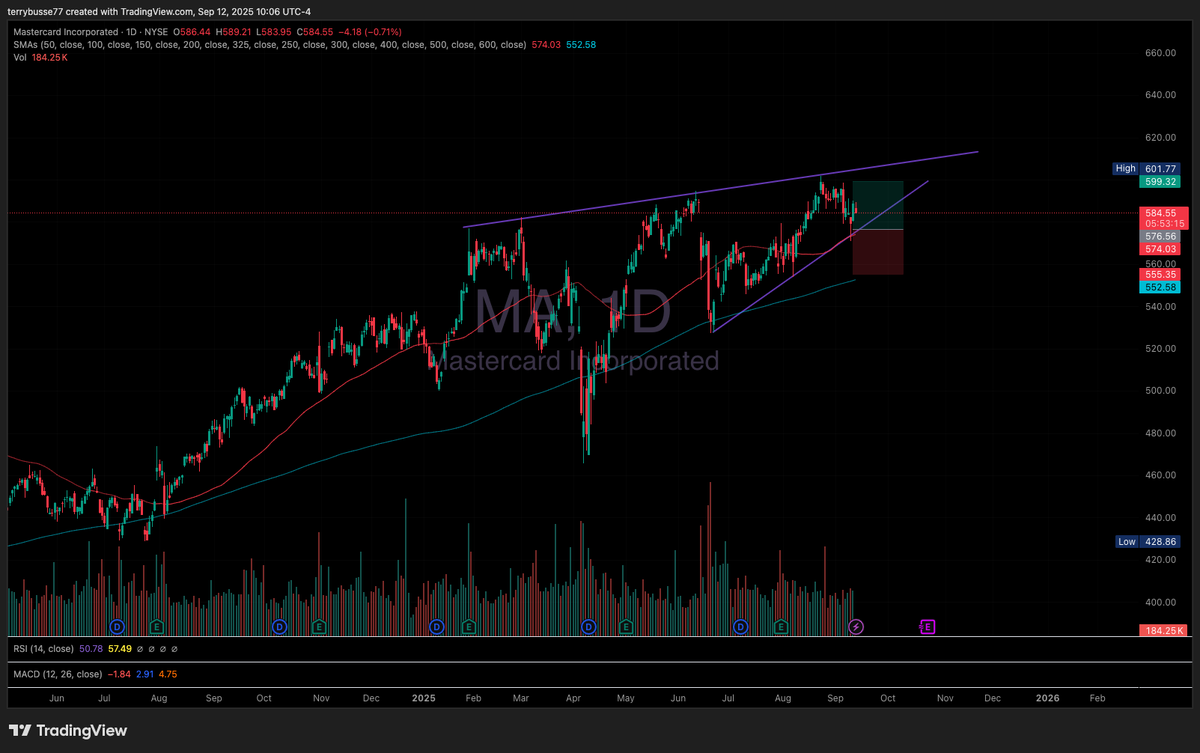The image size is (1200, 753).
Task: Open the dividend marker near October 2024
Action: tap(279, 626)
